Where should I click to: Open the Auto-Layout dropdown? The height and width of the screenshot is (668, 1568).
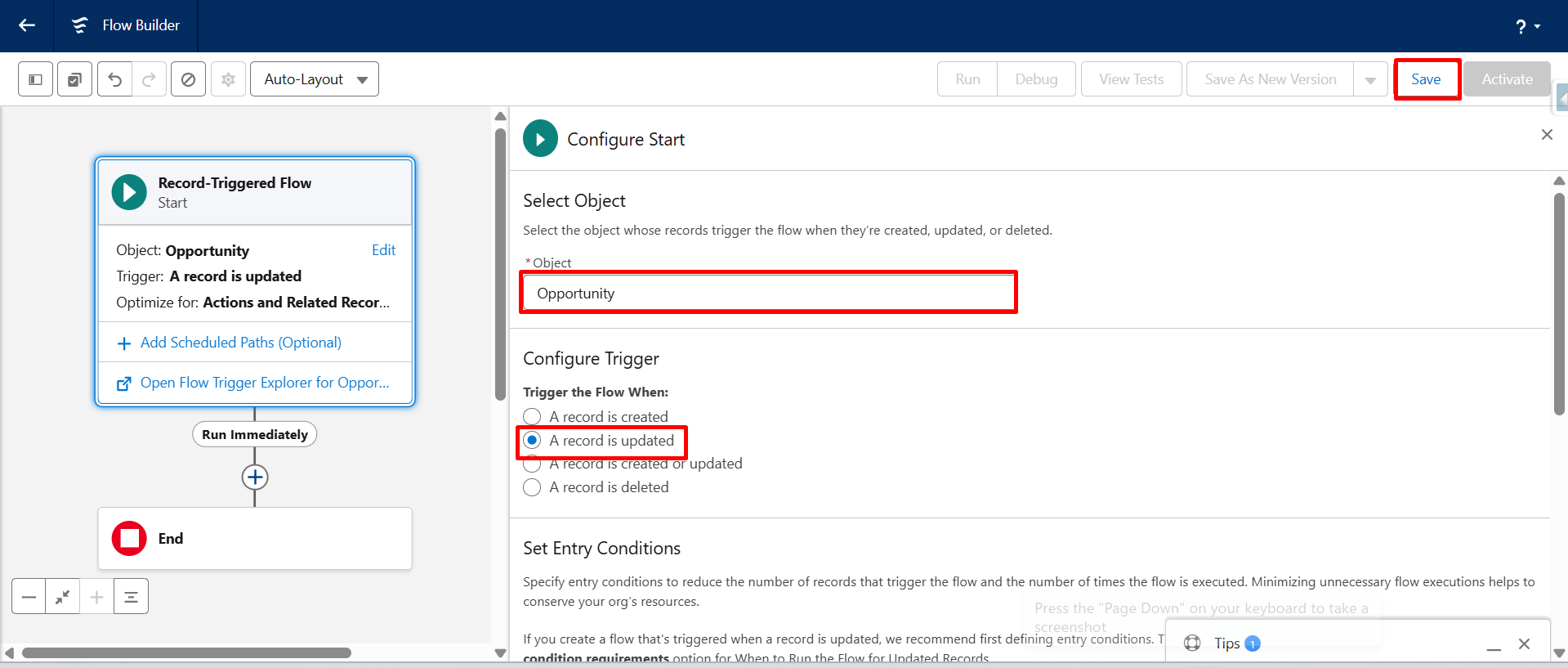coord(315,79)
